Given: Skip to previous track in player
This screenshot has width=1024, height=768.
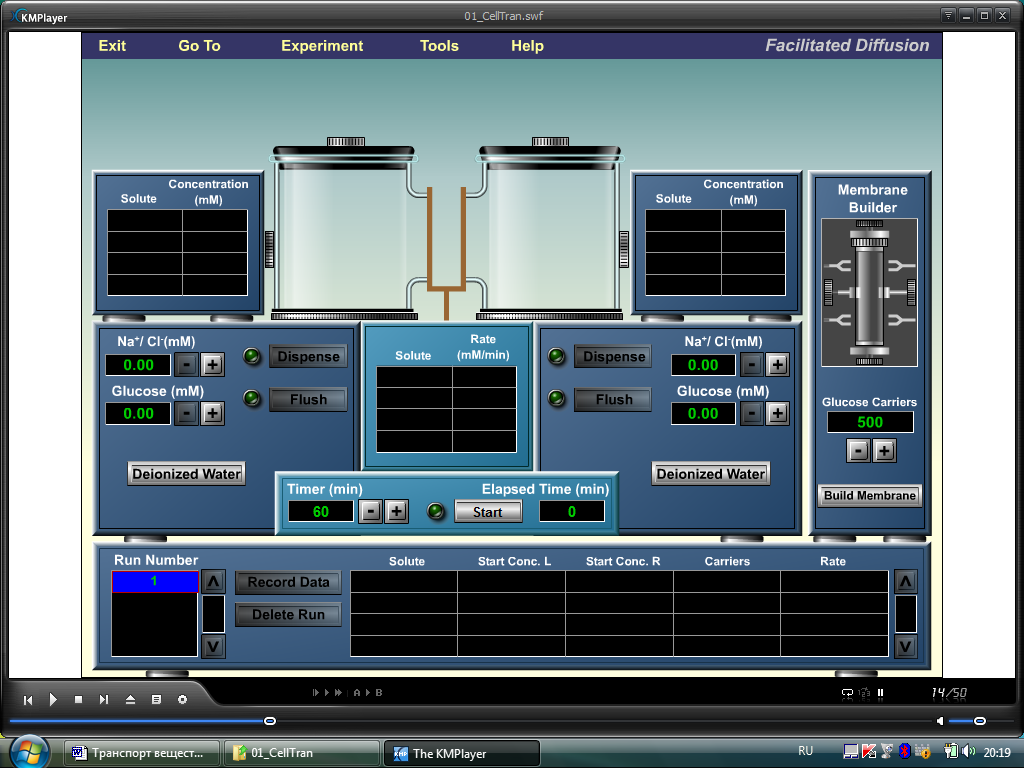Looking at the screenshot, I should (28, 700).
